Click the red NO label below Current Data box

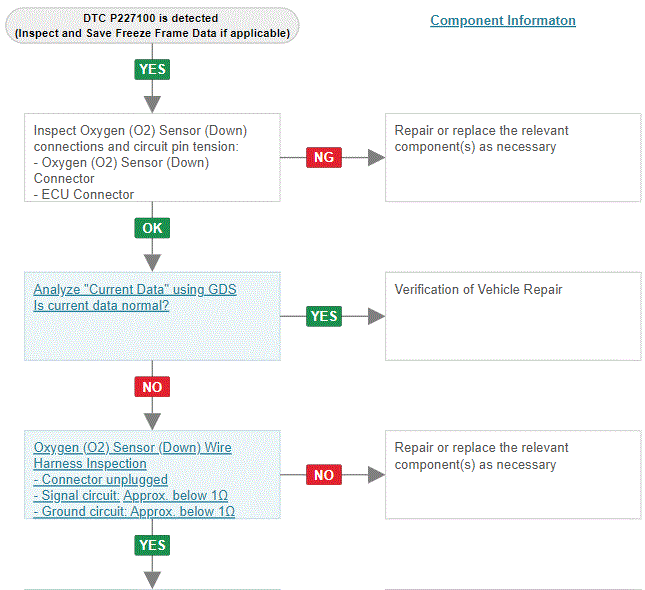[152, 387]
